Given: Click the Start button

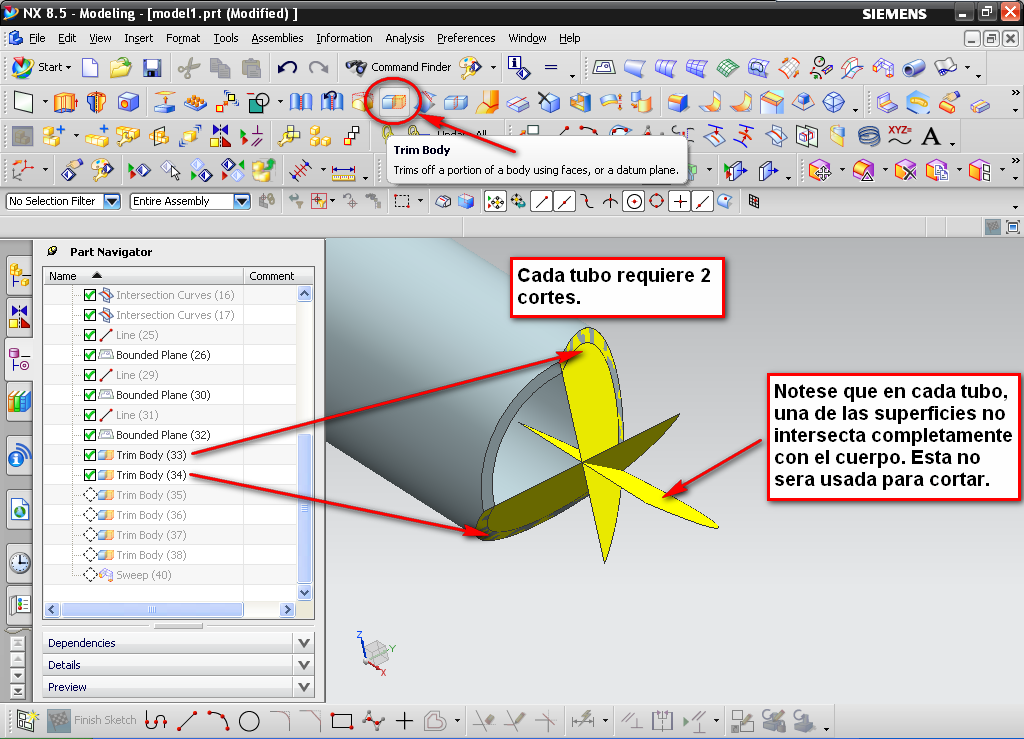Looking at the screenshot, I should point(40,67).
